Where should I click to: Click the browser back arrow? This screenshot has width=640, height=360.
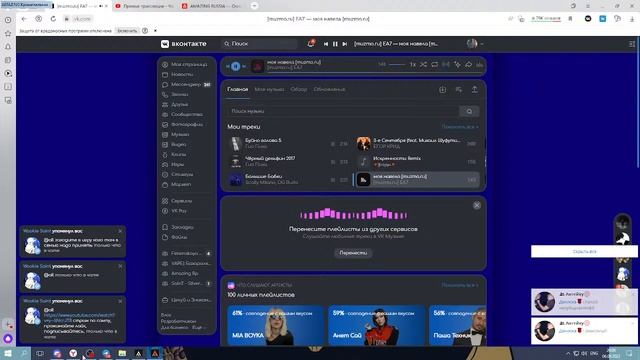24,19
